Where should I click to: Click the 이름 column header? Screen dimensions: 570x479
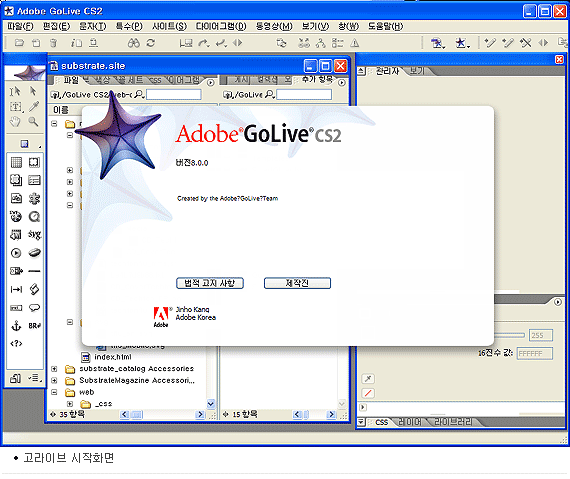point(61,110)
